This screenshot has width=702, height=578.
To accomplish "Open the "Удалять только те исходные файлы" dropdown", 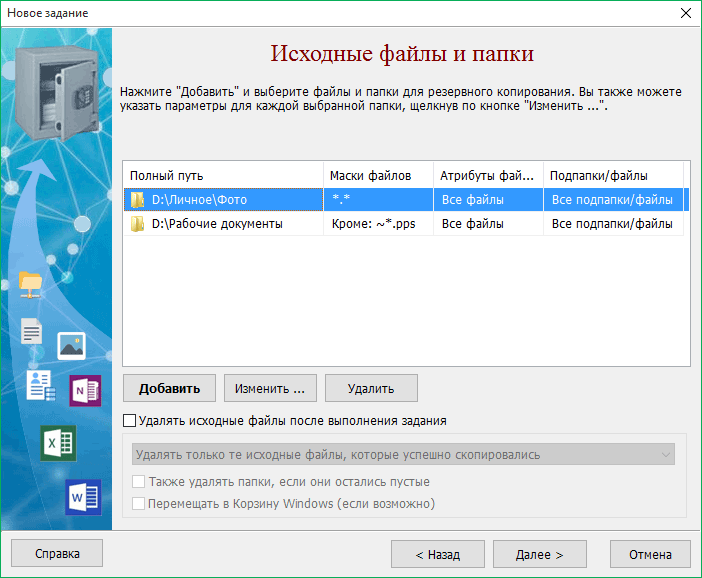I will (x=403, y=454).
